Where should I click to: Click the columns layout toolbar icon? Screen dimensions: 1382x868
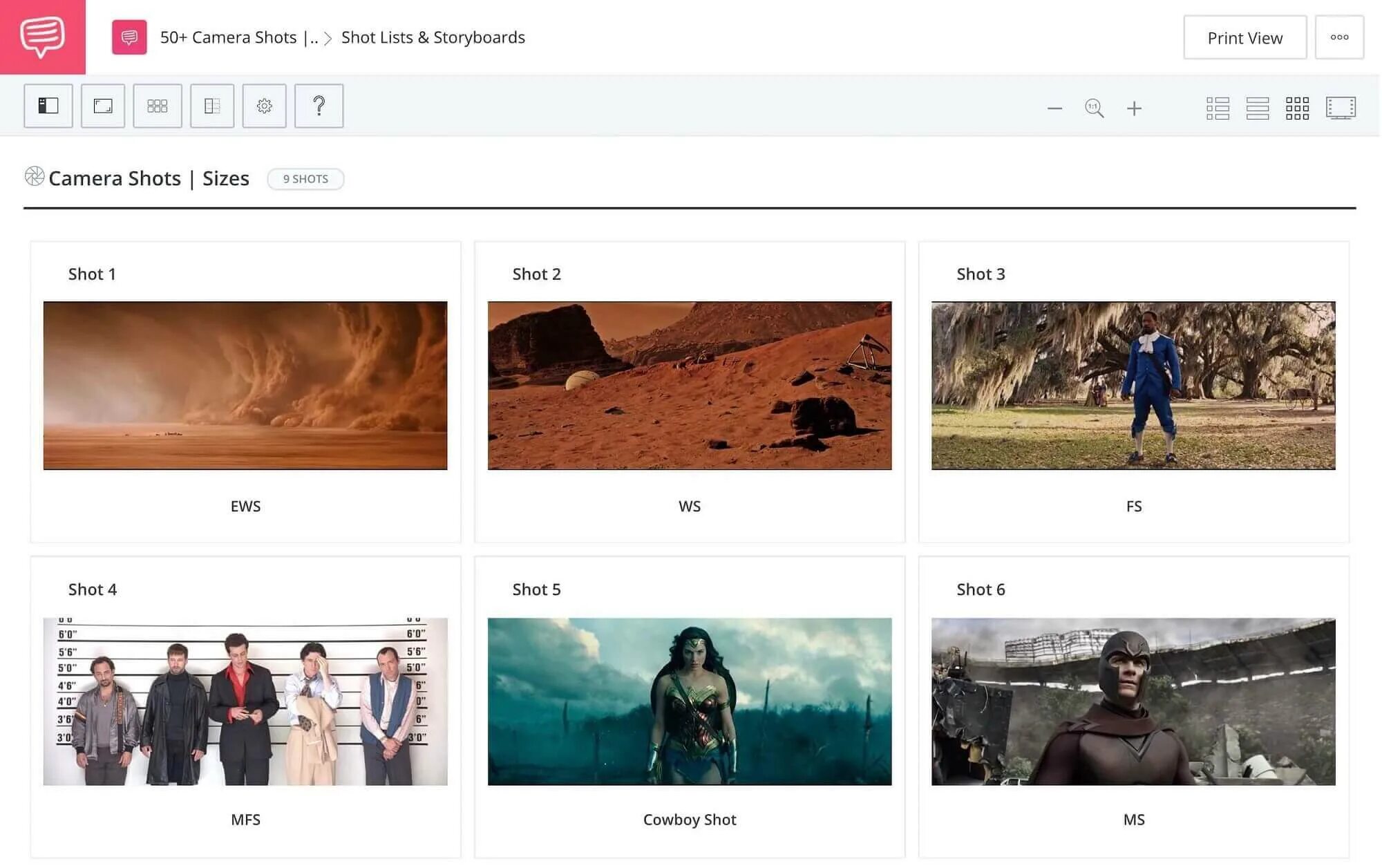212,106
